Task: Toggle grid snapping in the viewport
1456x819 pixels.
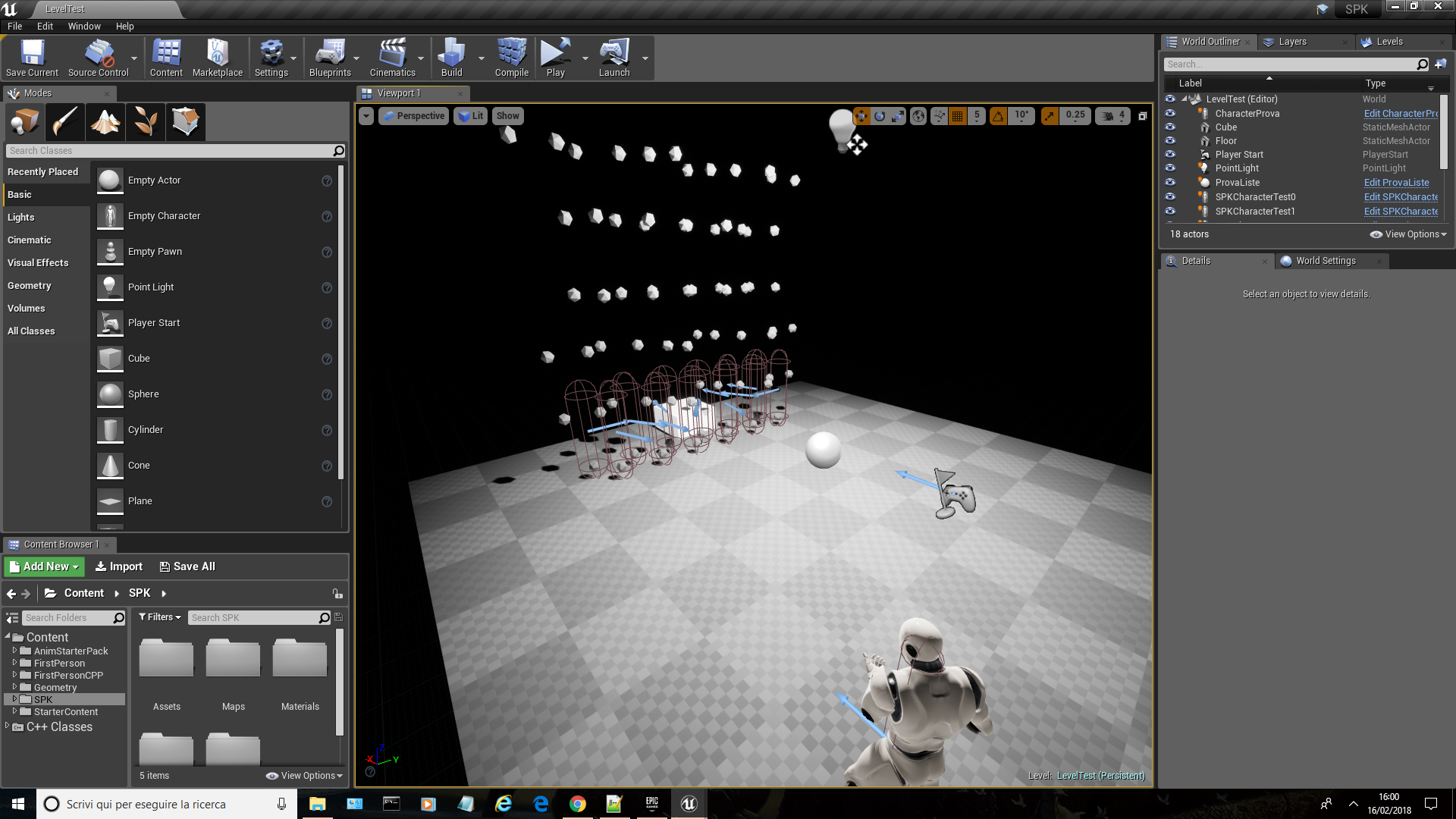Action: (958, 116)
